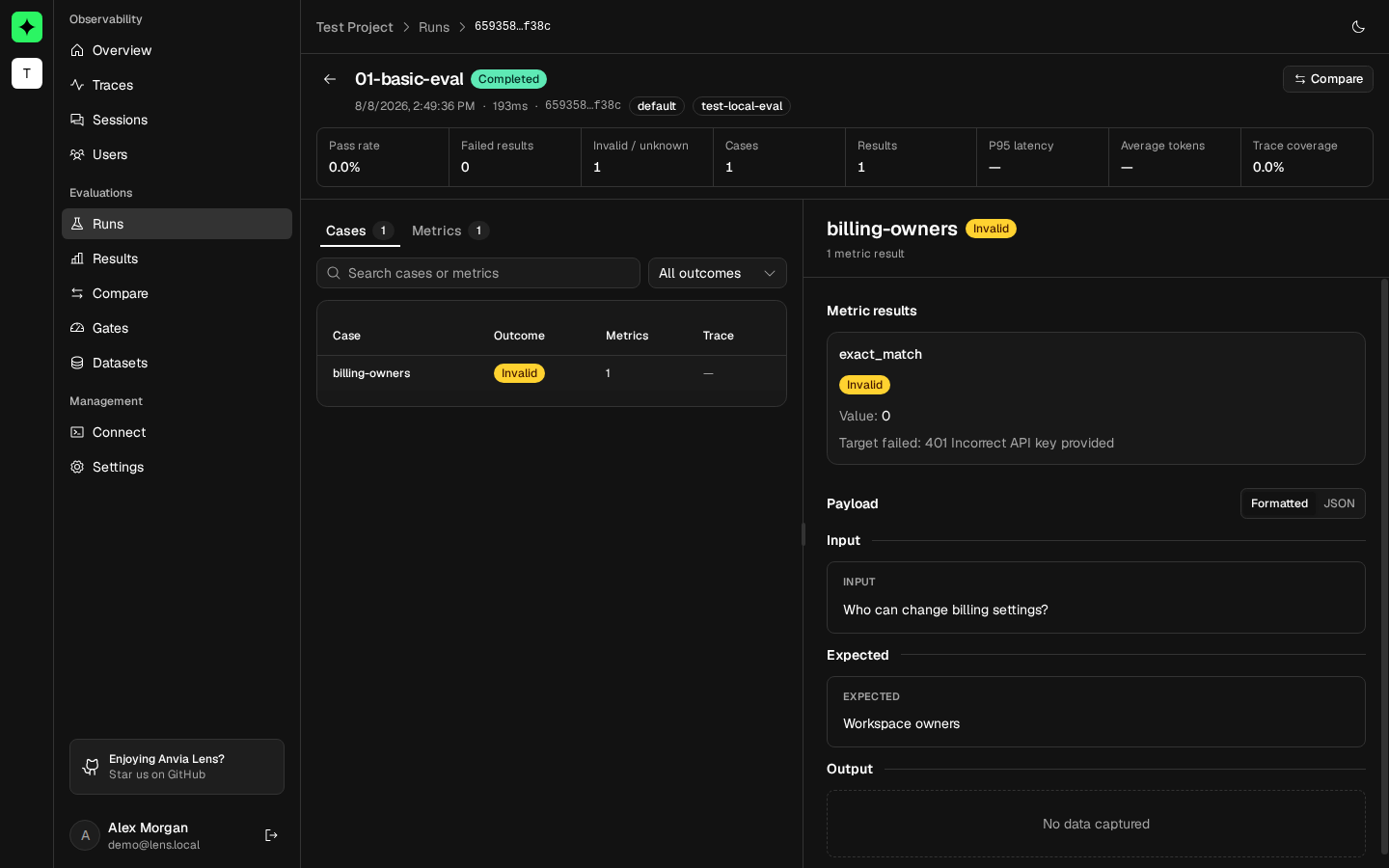Open the Results page
The image size is (1389, 868).
click(177, 258)
